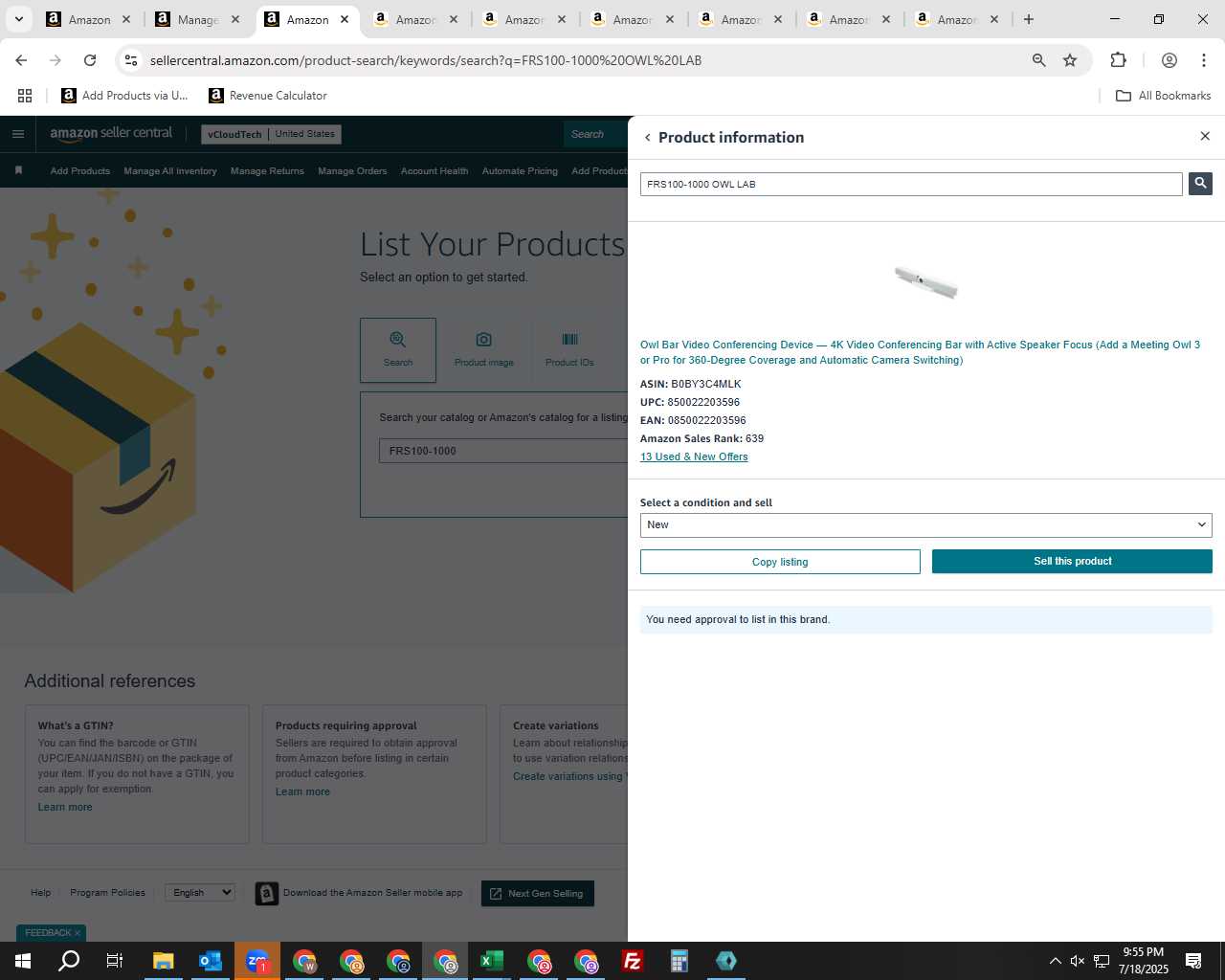Screen dimensions: 1225x980
Task: Switch to the first Amazon browser tab
Action: pos(88,19)
